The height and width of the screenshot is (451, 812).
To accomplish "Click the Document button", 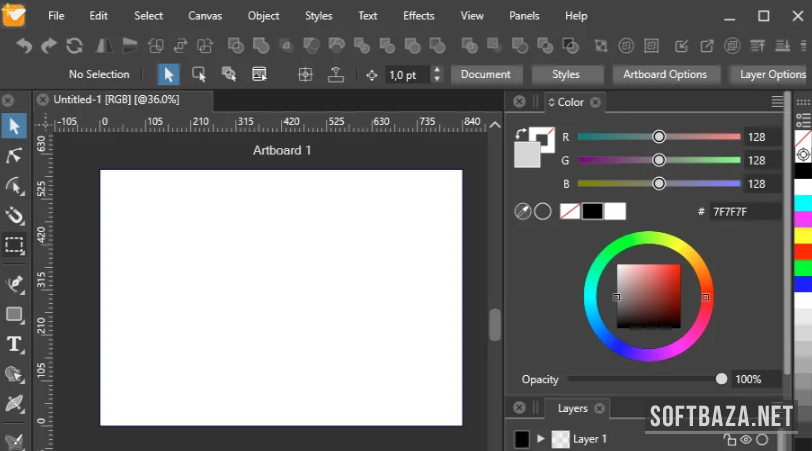I will coord(486,75).
